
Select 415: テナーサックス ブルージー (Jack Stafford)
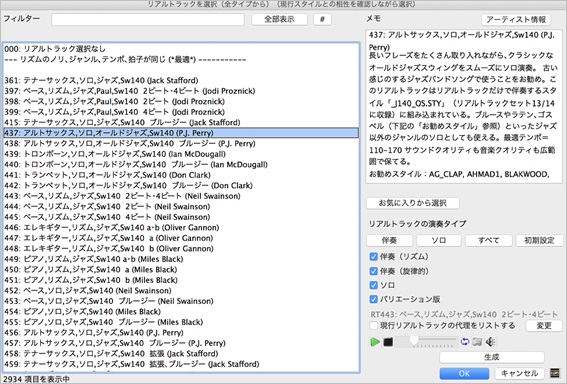pos(181,122)
